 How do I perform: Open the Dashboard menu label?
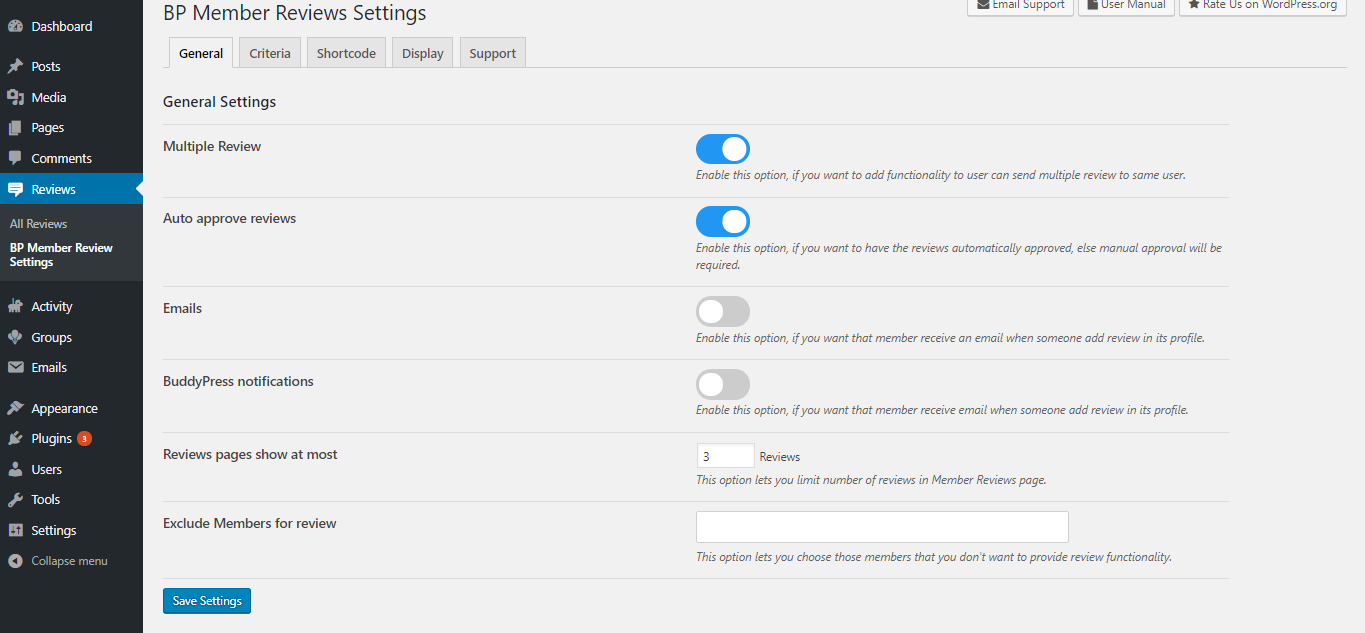click(x=62, y=27)
